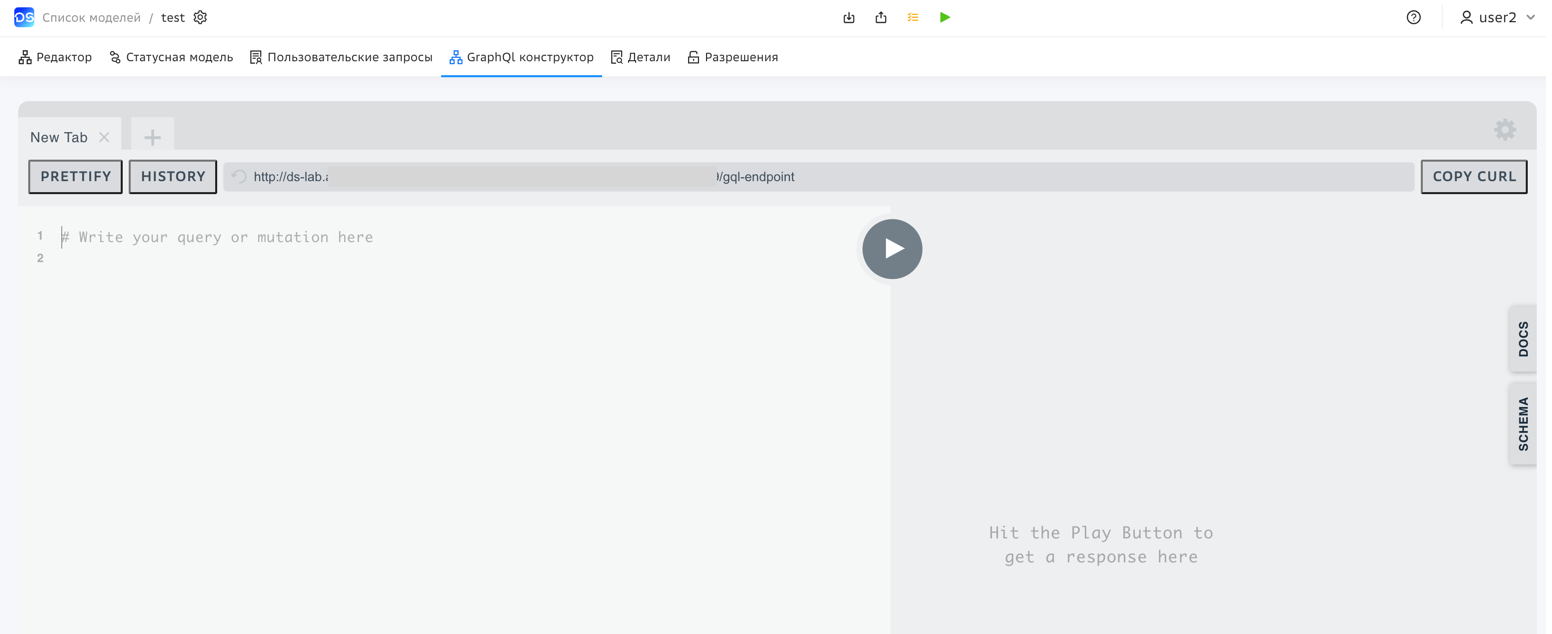
Task: Click the download icon in top toolbar
Action: click(849, 17)
